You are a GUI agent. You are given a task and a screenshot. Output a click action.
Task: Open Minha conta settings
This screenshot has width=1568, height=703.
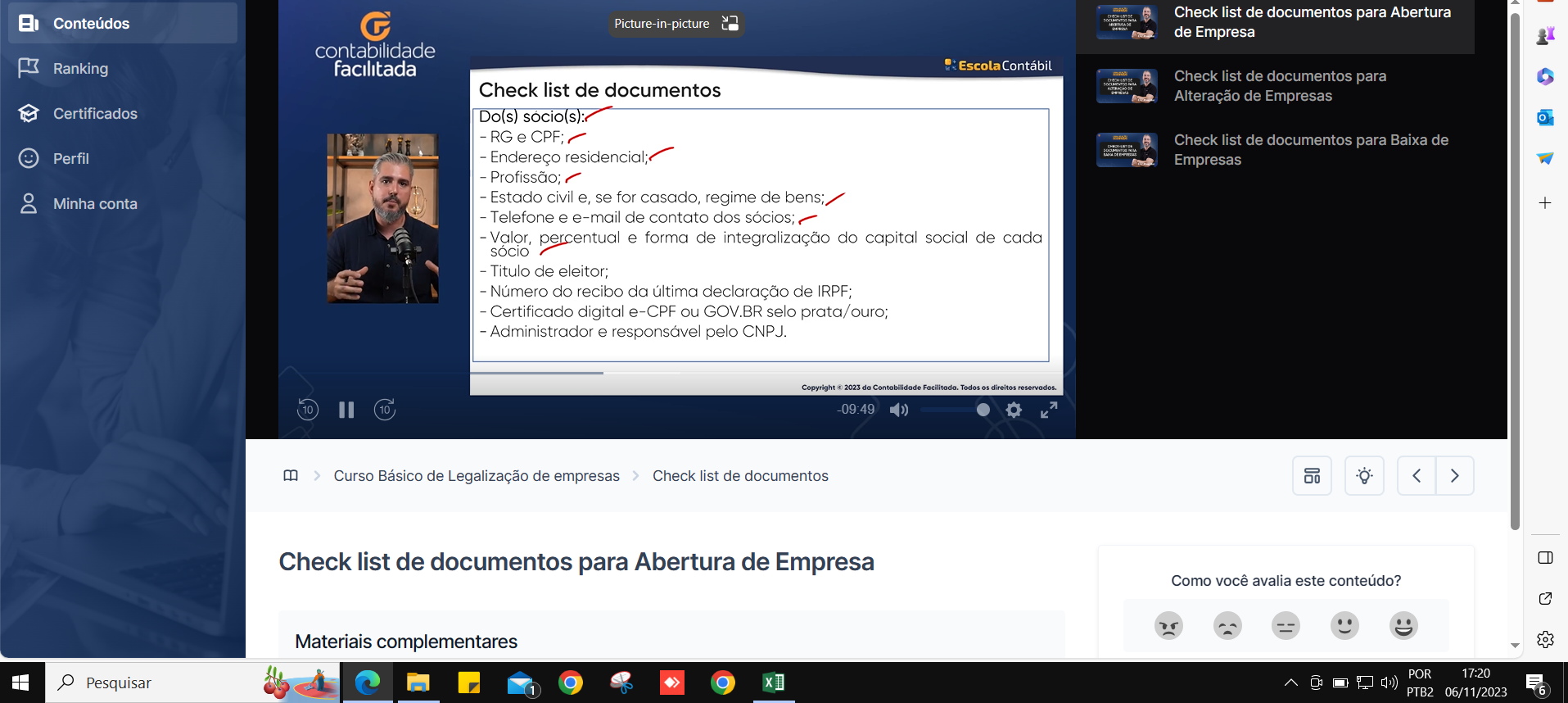point(95,203)
